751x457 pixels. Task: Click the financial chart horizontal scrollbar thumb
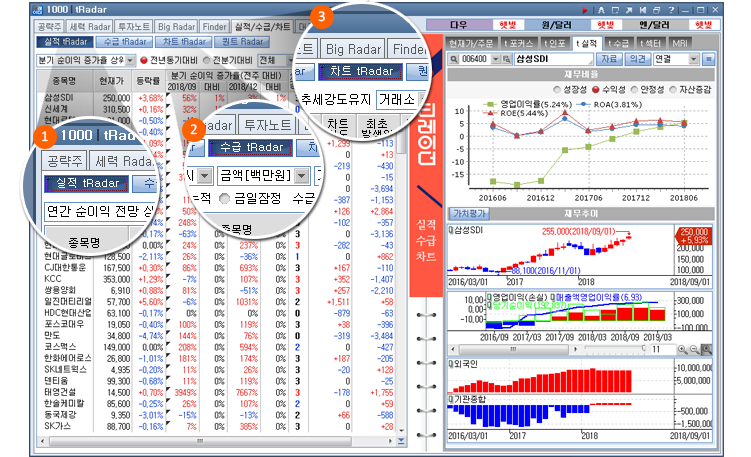[513, 350]
